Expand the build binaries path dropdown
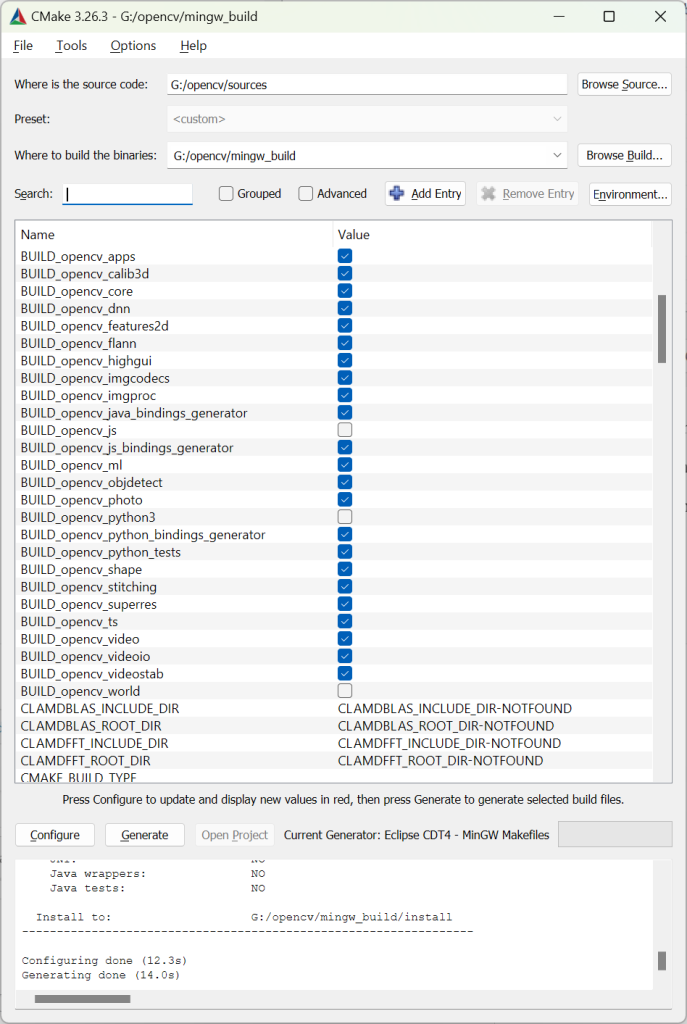 click(557, 155)
